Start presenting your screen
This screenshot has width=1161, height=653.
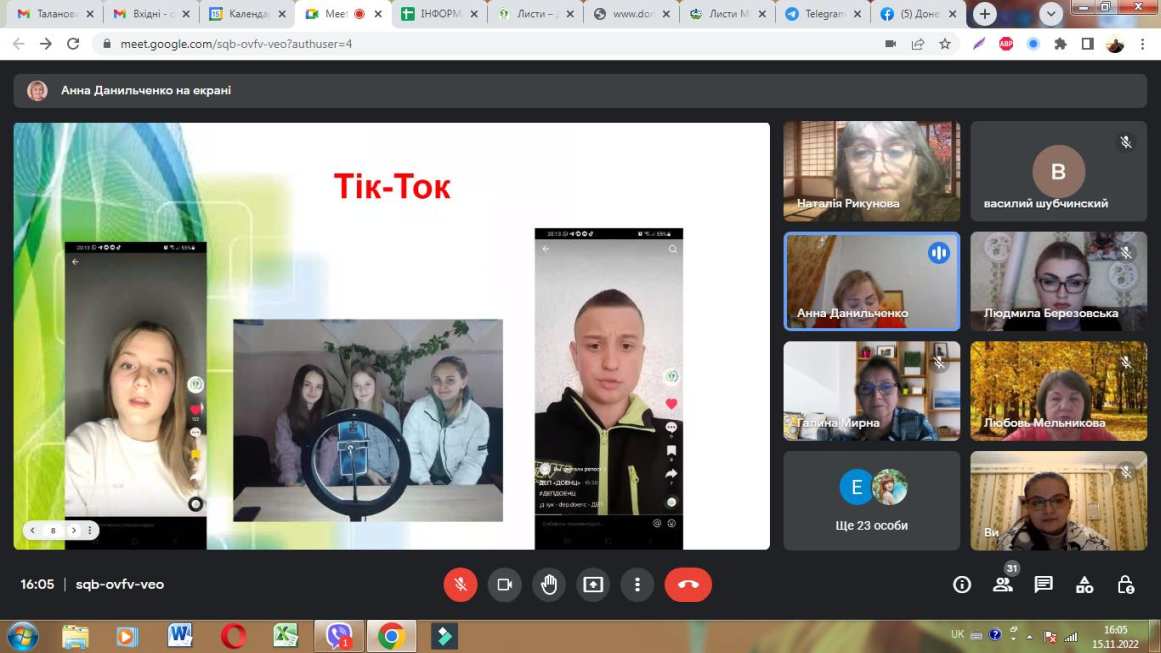[593, 584]
